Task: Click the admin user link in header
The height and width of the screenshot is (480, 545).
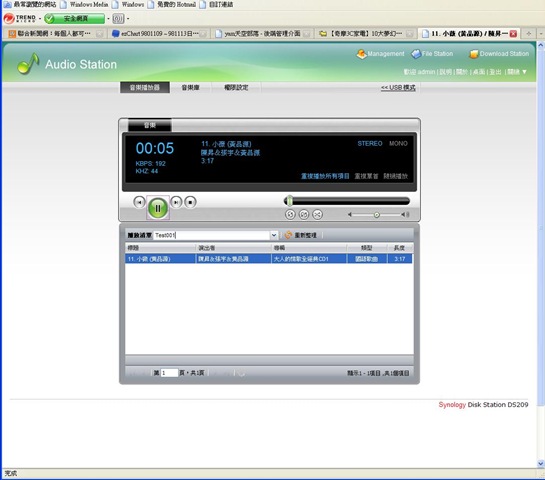Action: [x=426, y=72]
